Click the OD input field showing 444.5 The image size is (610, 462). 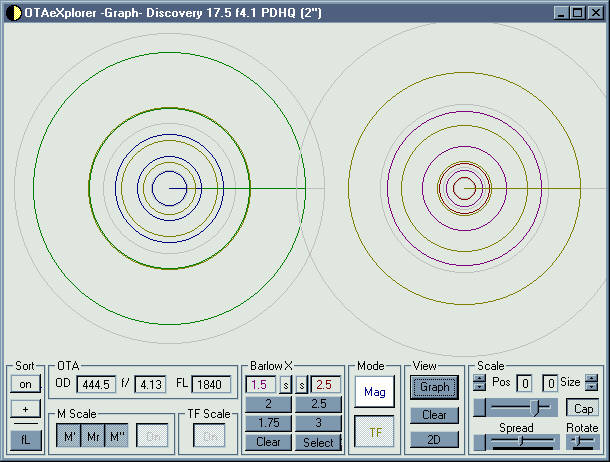(x=96, y=385)
